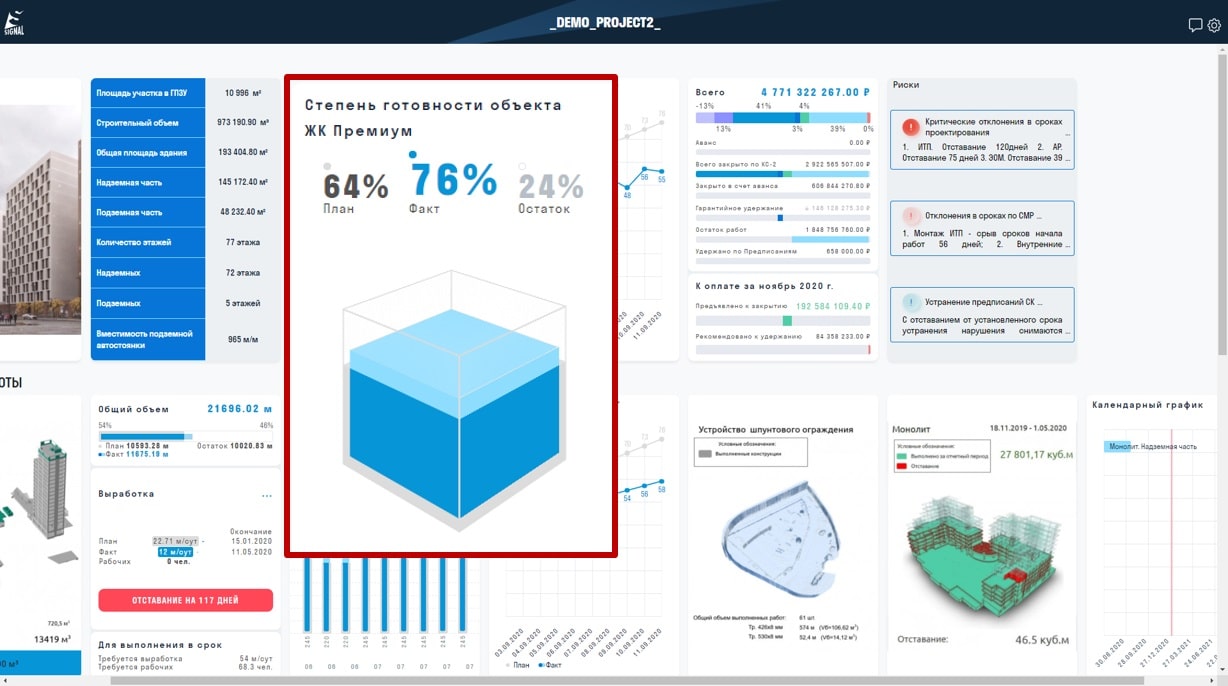The height and width of the screenshot is (686, 1228).
Task: Toggle the Факт 76% indicator dot
Action: click(413, 155)
